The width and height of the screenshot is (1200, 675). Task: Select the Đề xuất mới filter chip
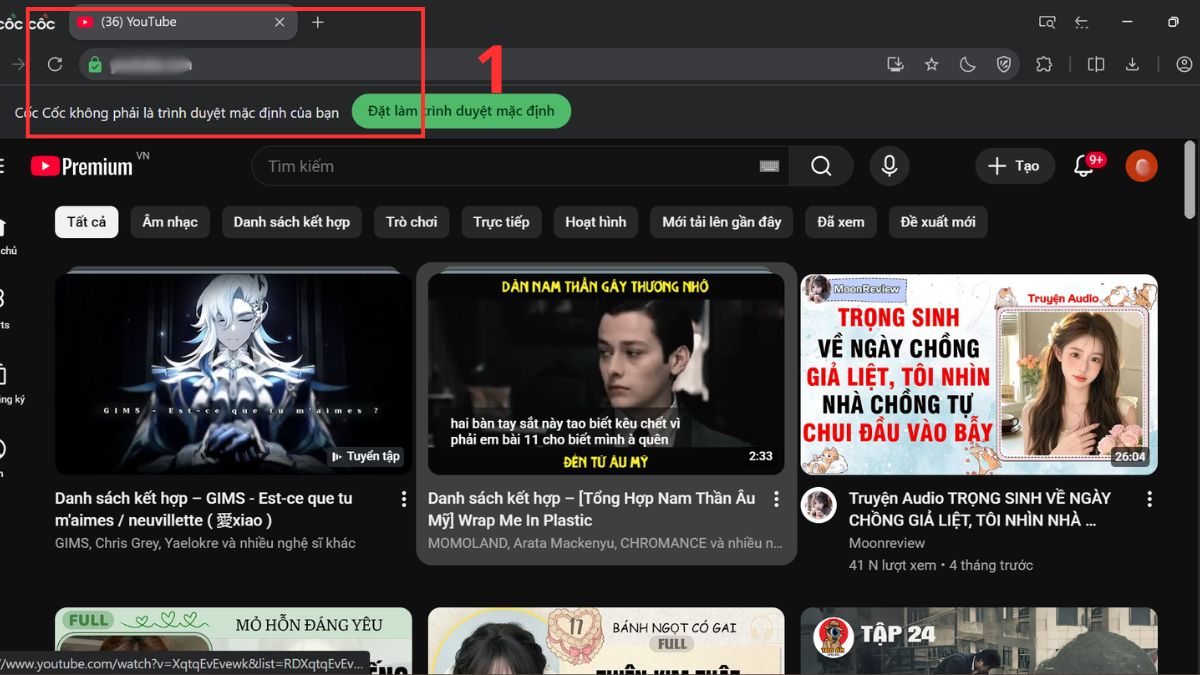click(938, 222)
